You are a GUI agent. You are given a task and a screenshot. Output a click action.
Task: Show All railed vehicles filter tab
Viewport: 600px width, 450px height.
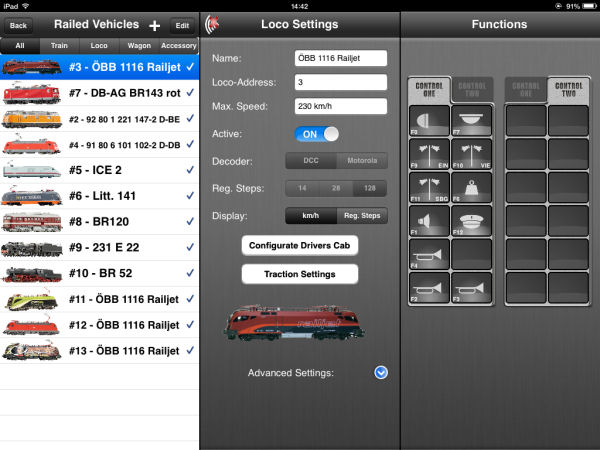[x=20, y=46]
